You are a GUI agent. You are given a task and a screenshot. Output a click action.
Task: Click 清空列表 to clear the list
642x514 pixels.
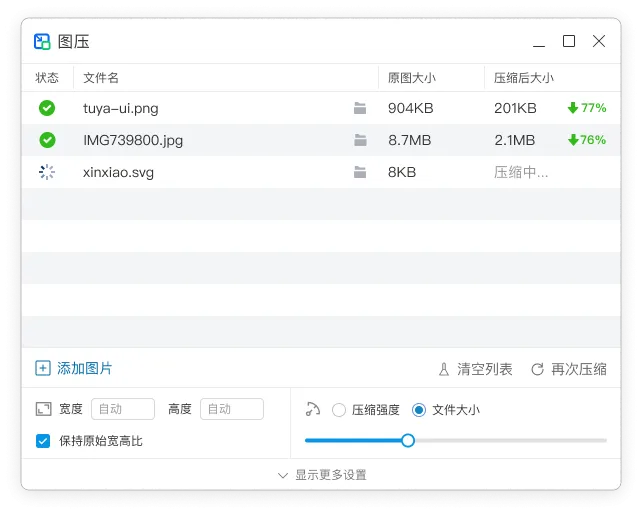click(x=475, y=369)
